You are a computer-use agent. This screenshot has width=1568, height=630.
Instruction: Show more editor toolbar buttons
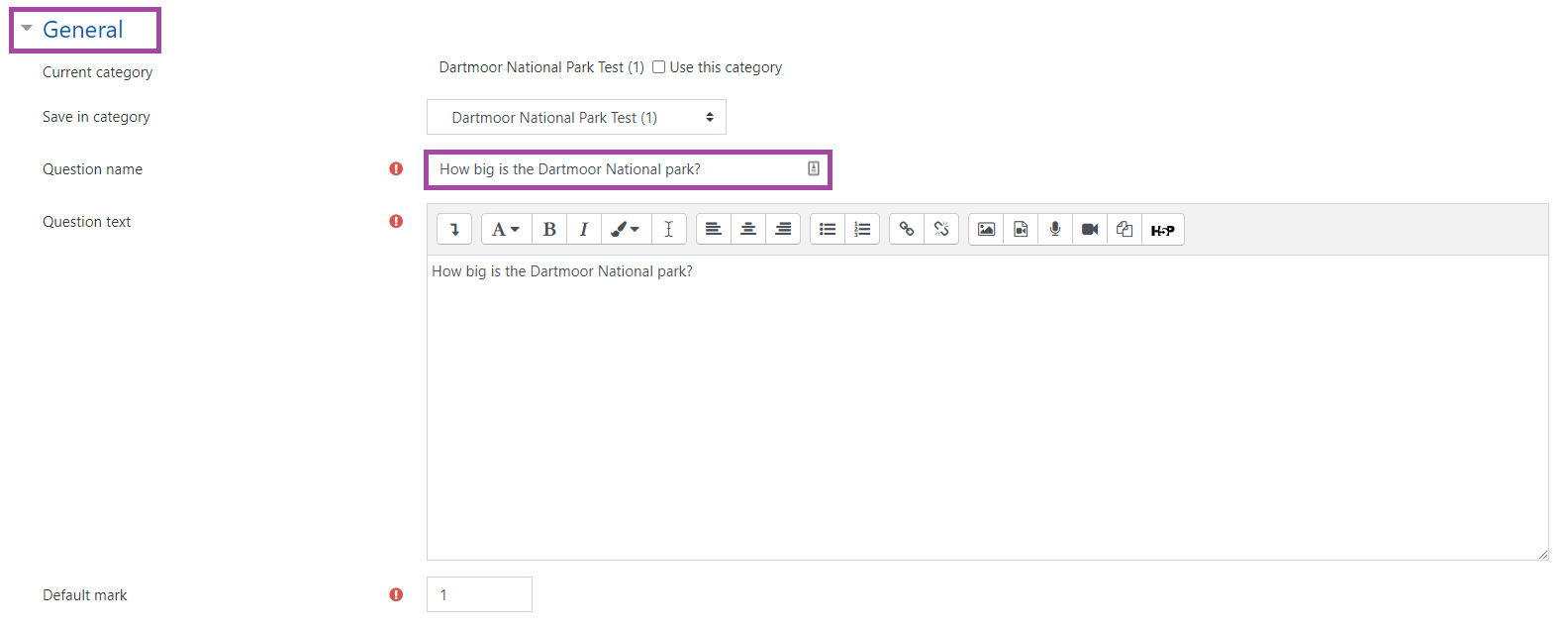point(454,230)
